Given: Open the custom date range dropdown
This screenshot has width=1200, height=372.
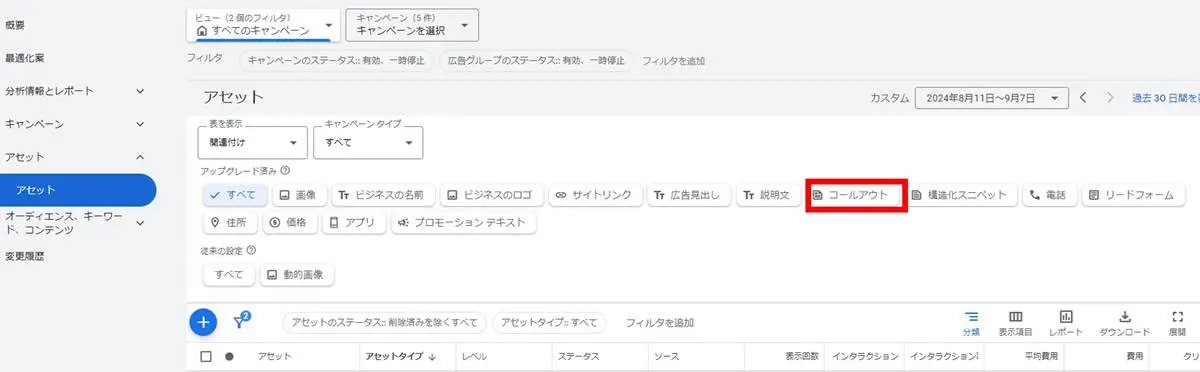Looking at the screenshot, I should [x=992, y=98].
